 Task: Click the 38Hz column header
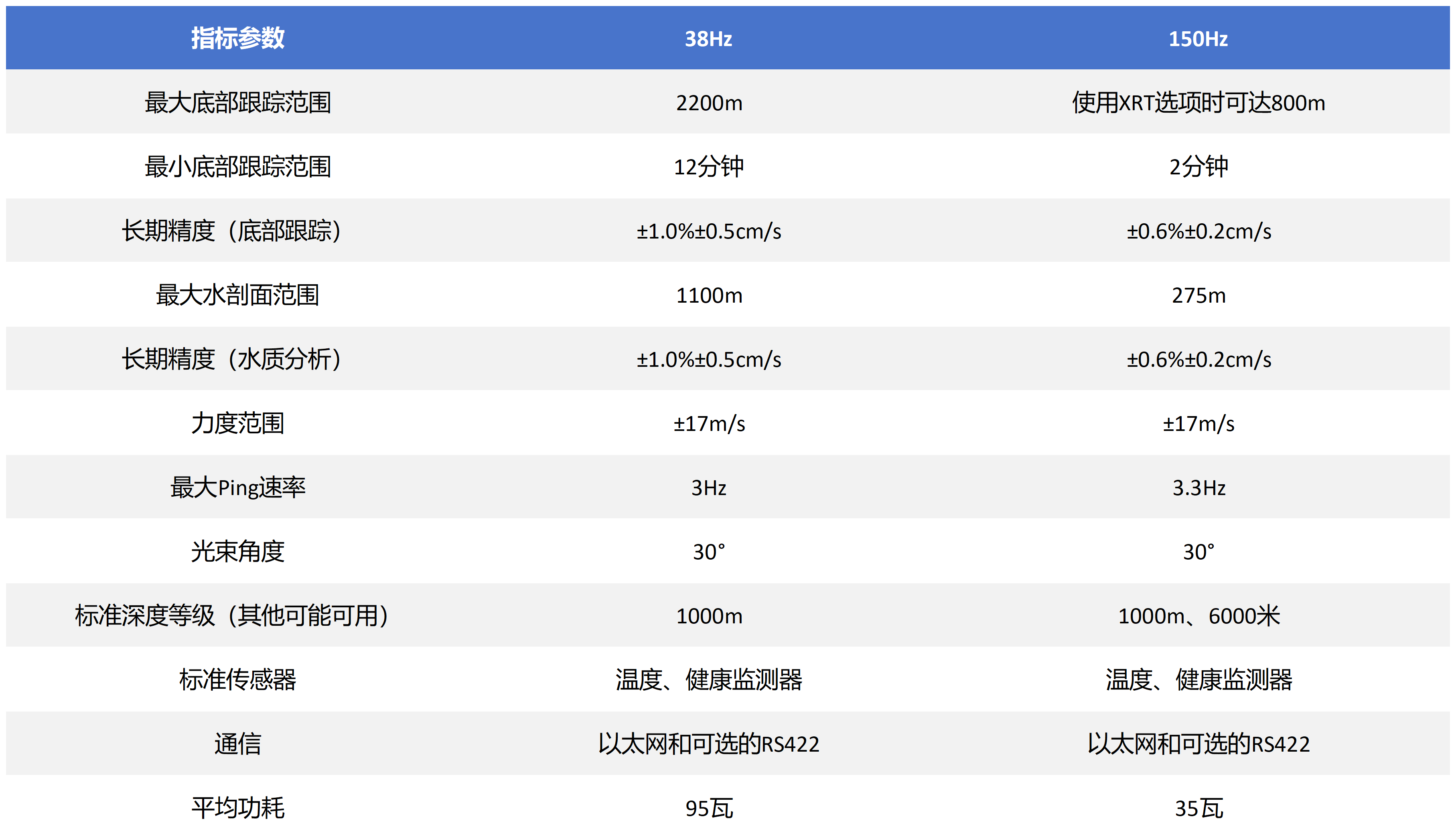[708, 38]
